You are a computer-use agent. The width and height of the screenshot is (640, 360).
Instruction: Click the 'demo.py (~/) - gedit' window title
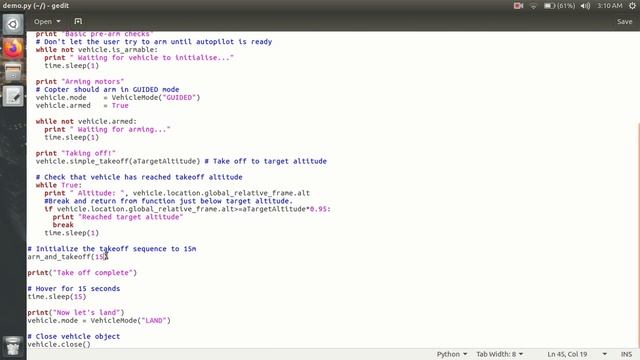pyautogui.click(x=36, y=6)
